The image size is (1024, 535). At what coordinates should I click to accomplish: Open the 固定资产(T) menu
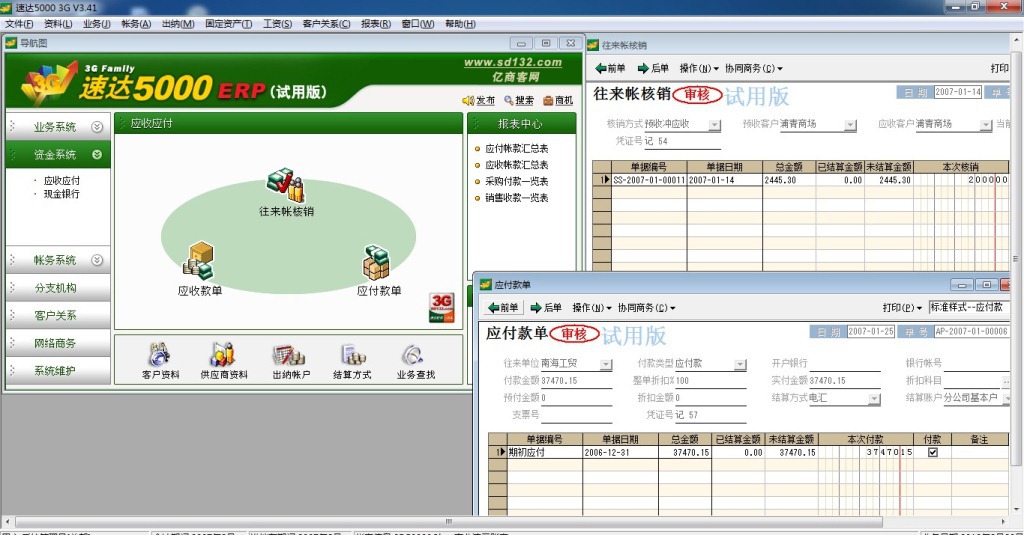pyautogui.click(x=229, y=24)
